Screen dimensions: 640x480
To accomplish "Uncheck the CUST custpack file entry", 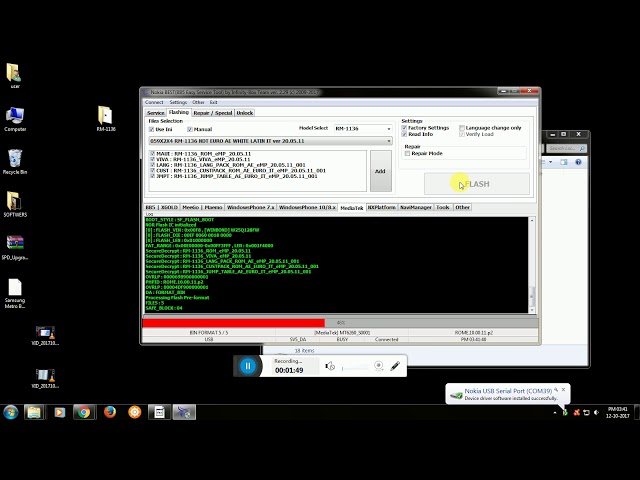I will click(152, 171).
